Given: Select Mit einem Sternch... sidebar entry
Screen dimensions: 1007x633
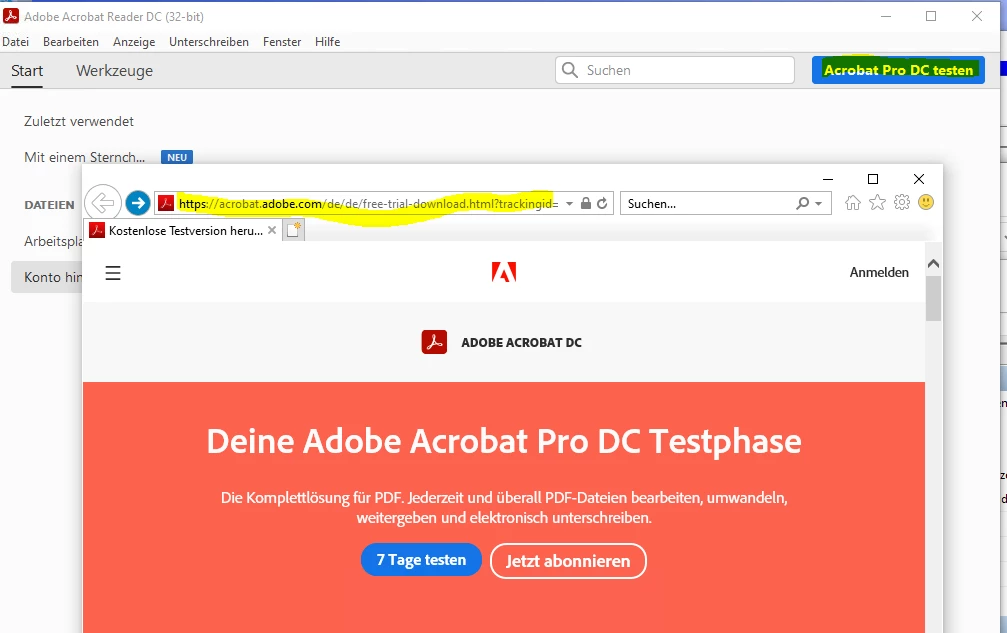Looking at the screenshot, I should tap(84, 157).
